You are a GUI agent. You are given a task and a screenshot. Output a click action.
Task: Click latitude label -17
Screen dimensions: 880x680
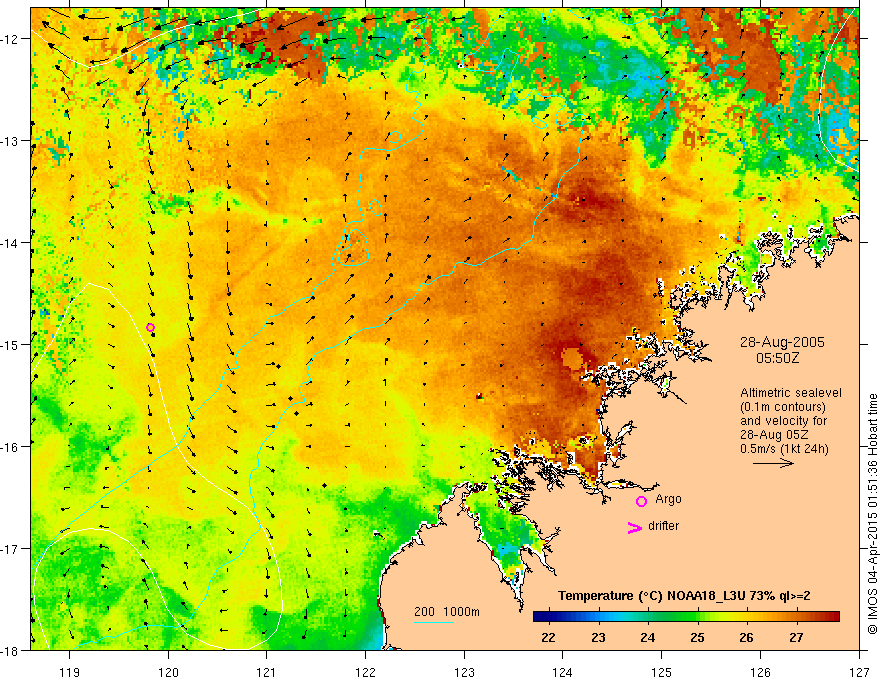pos(11,548)
